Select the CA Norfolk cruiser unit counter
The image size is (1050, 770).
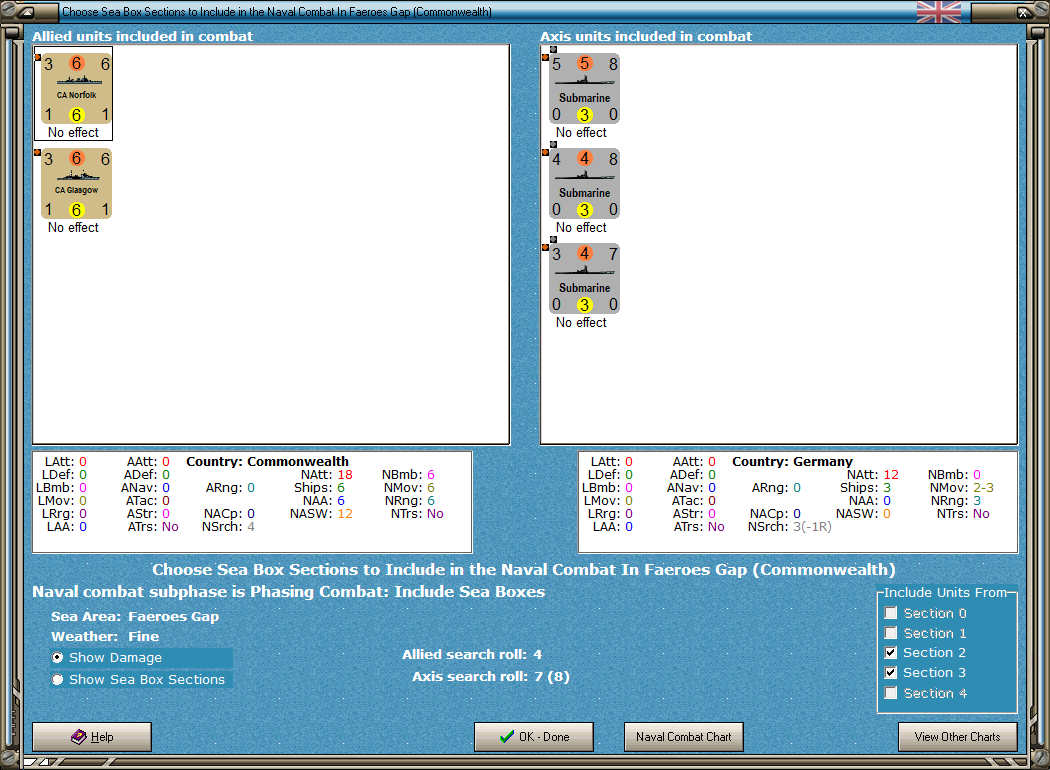coord(76,89)
